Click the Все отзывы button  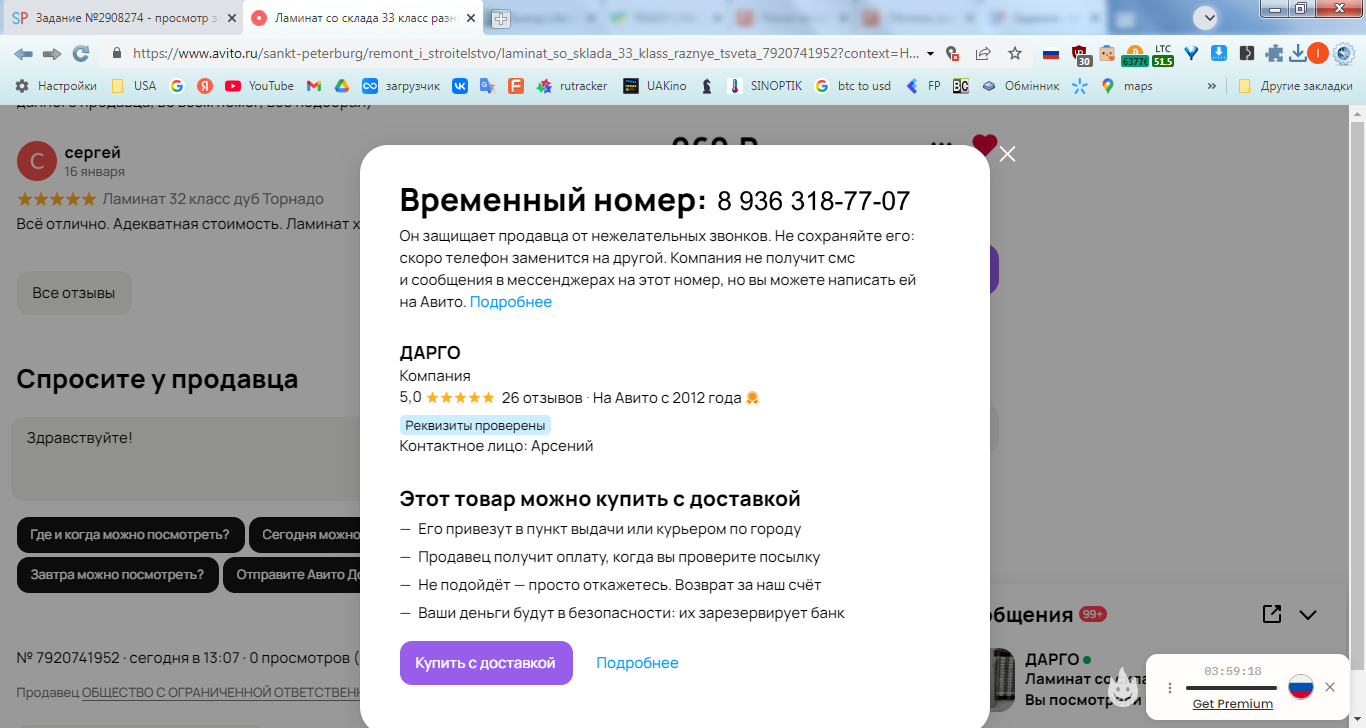tap(74, 293)
